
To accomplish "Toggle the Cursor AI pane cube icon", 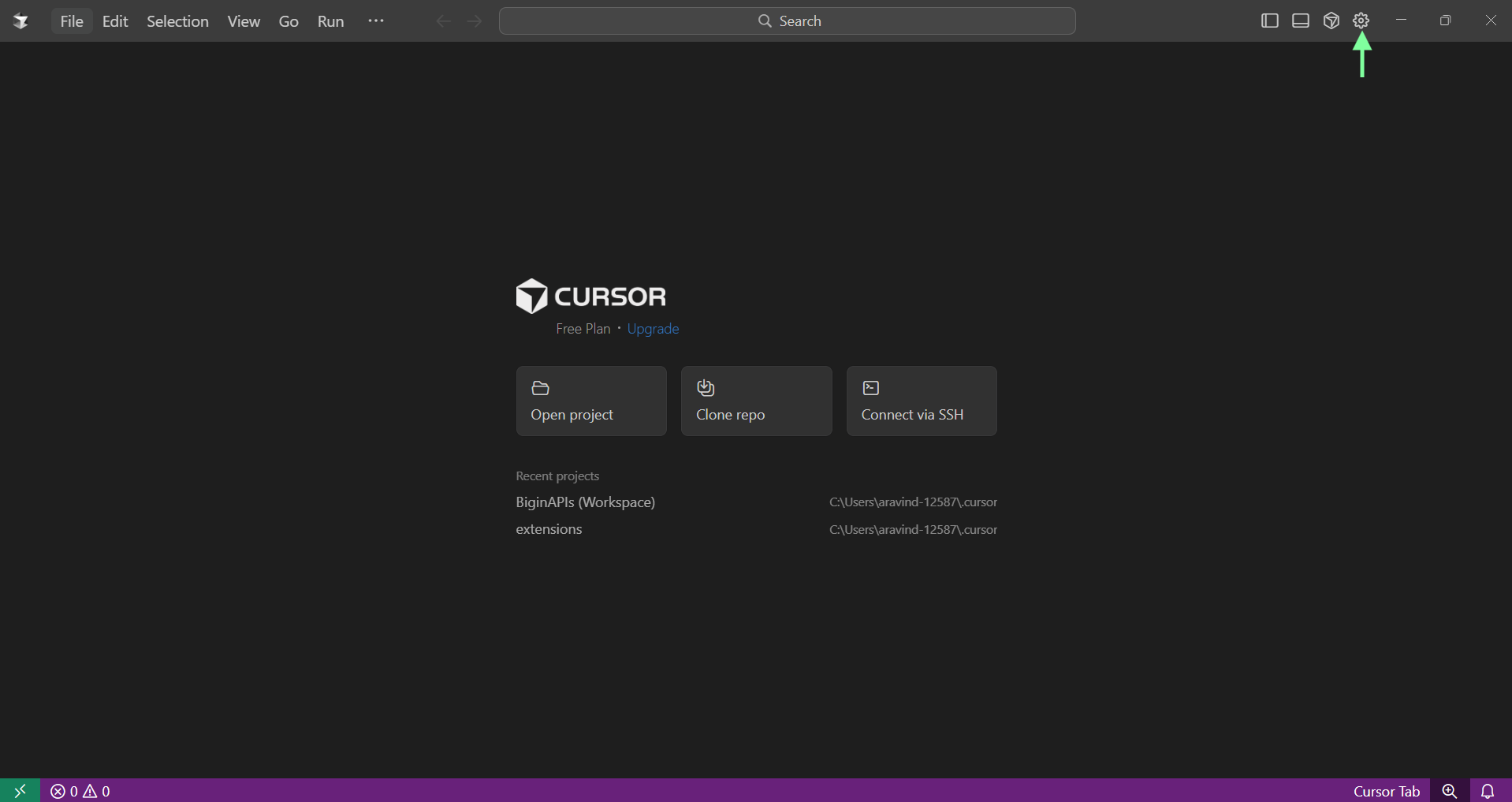I will [x=1331, y=21].
